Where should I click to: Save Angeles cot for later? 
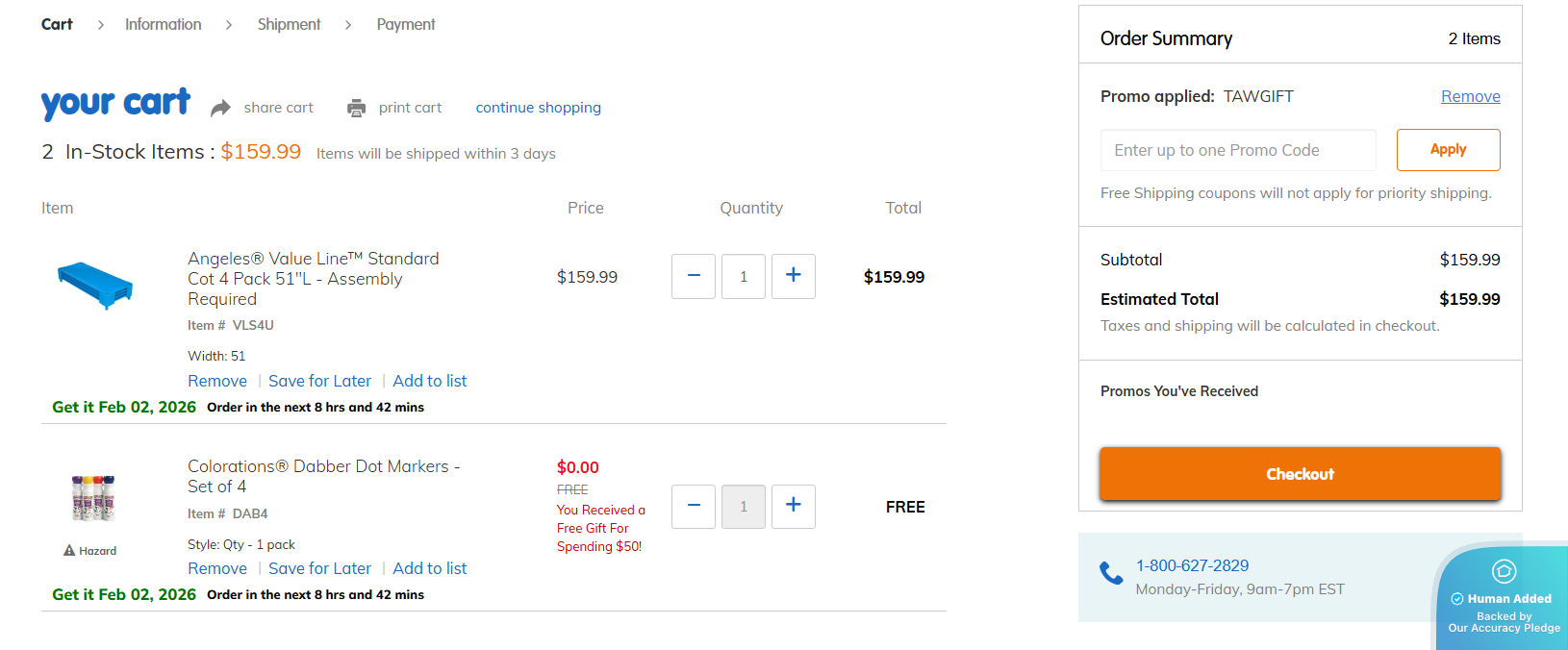click(319, 381)
